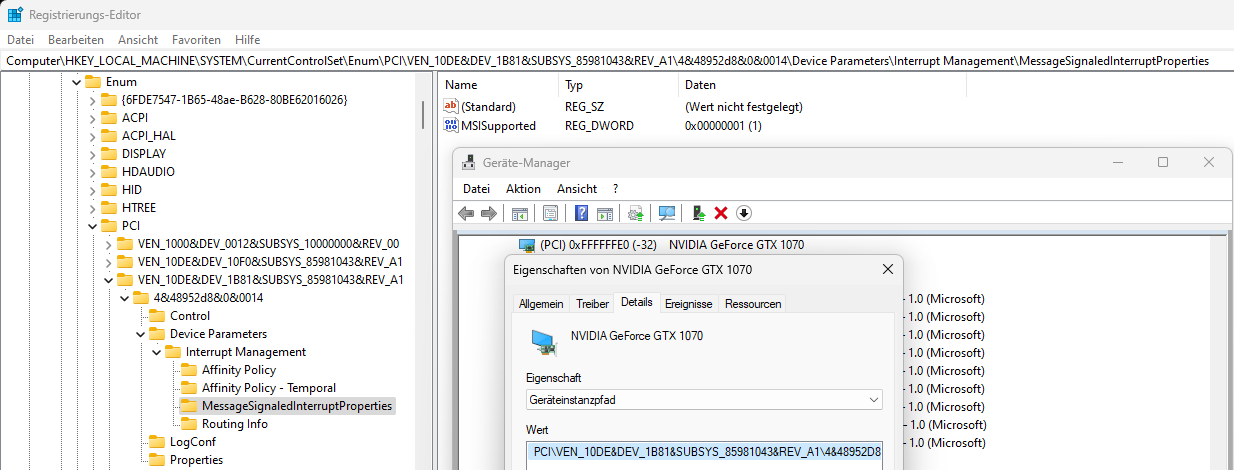The image size is (1234, 470).
Task: Click red X uninstall device icon
Action: coord(720,213)
